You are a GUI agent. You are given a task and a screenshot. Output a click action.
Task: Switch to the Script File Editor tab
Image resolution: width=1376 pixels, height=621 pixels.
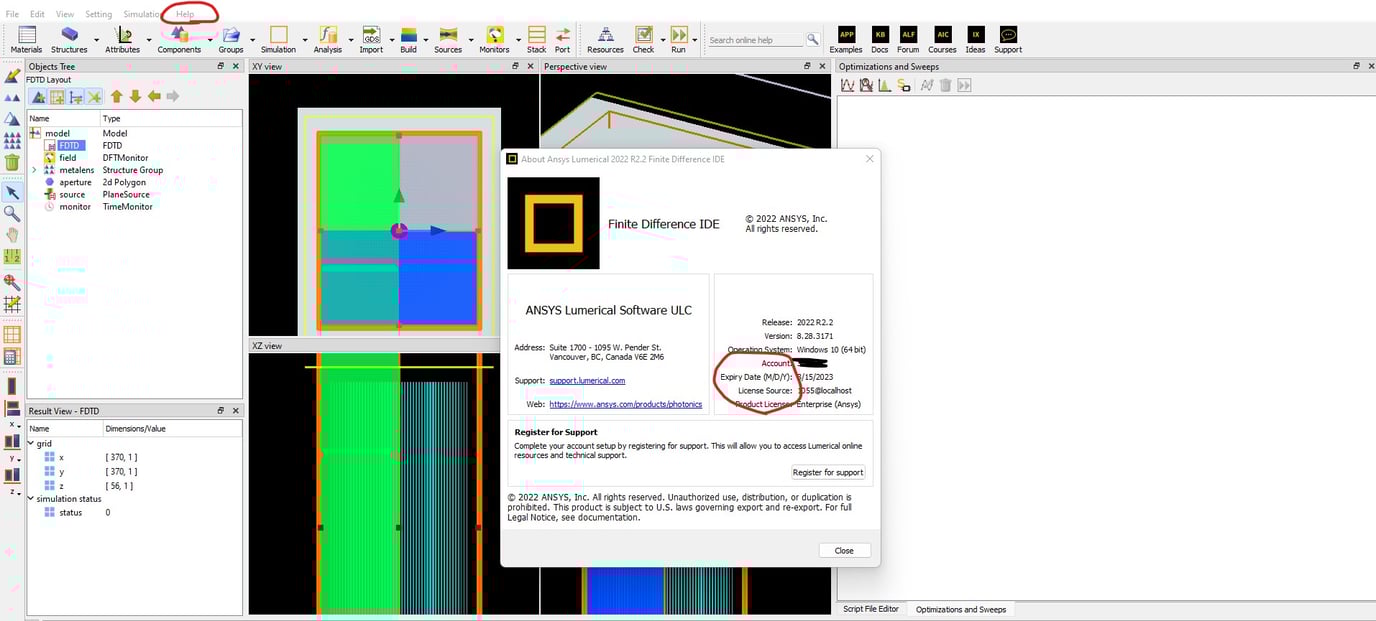870,608
